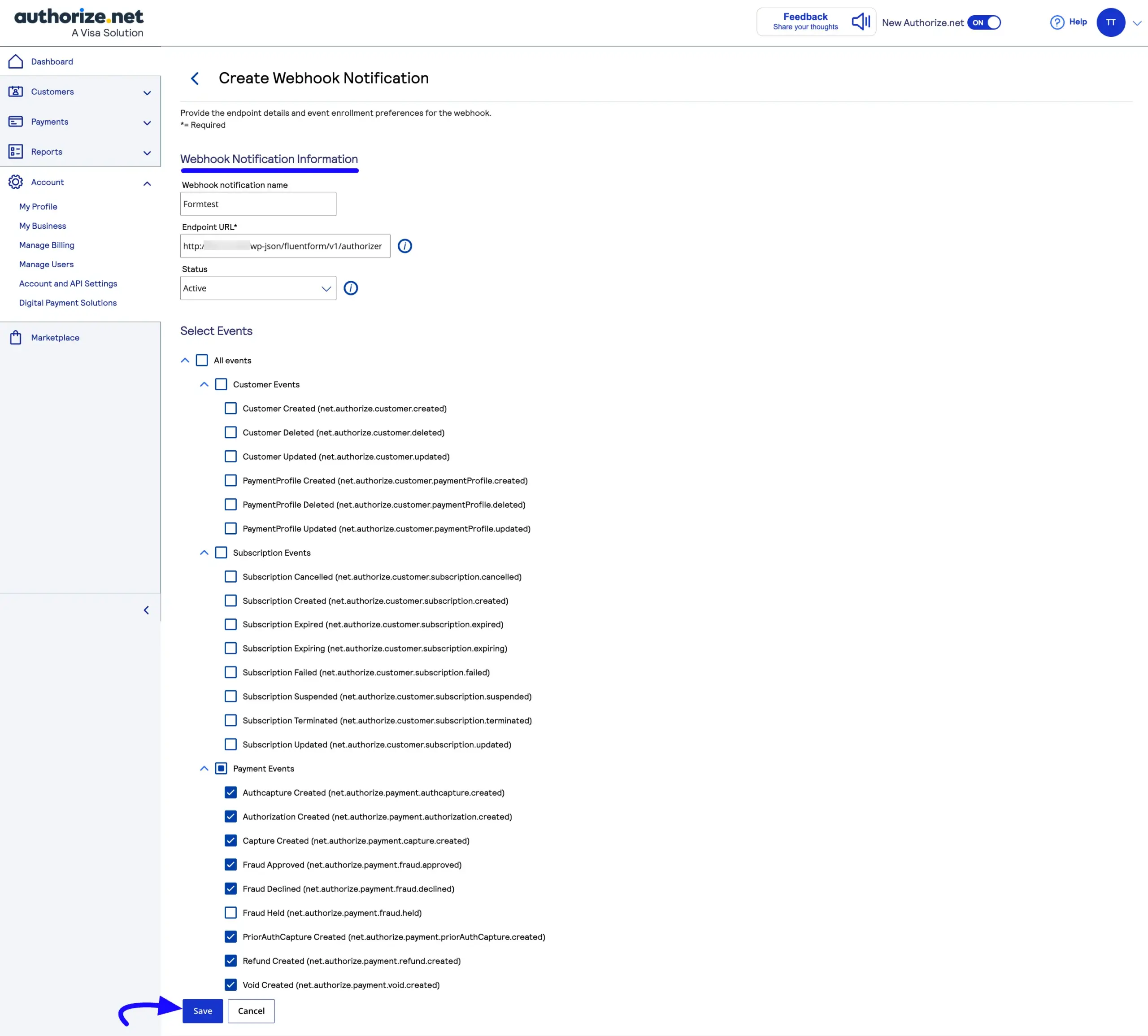The image size is (1148, 1036).
Task: Click the info icon beside Endpoint URL
Action: (404, 245)
